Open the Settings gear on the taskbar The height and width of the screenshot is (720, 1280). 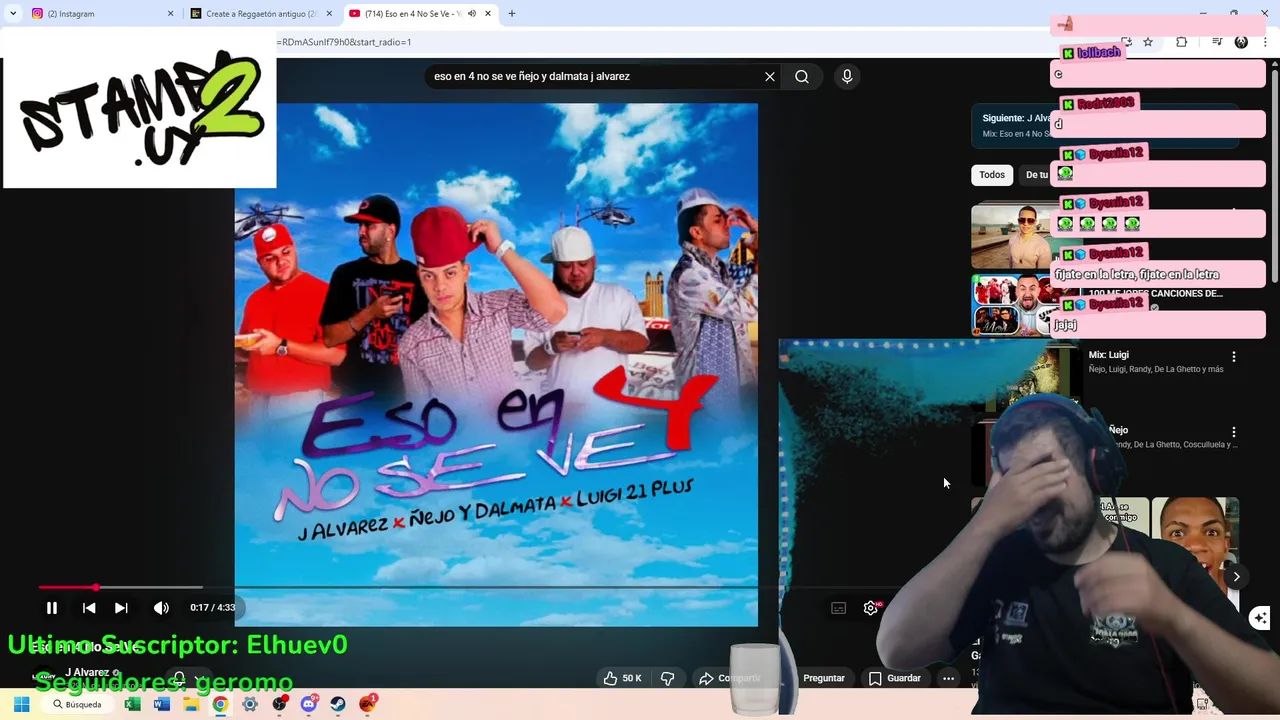[x=250, y=704]
